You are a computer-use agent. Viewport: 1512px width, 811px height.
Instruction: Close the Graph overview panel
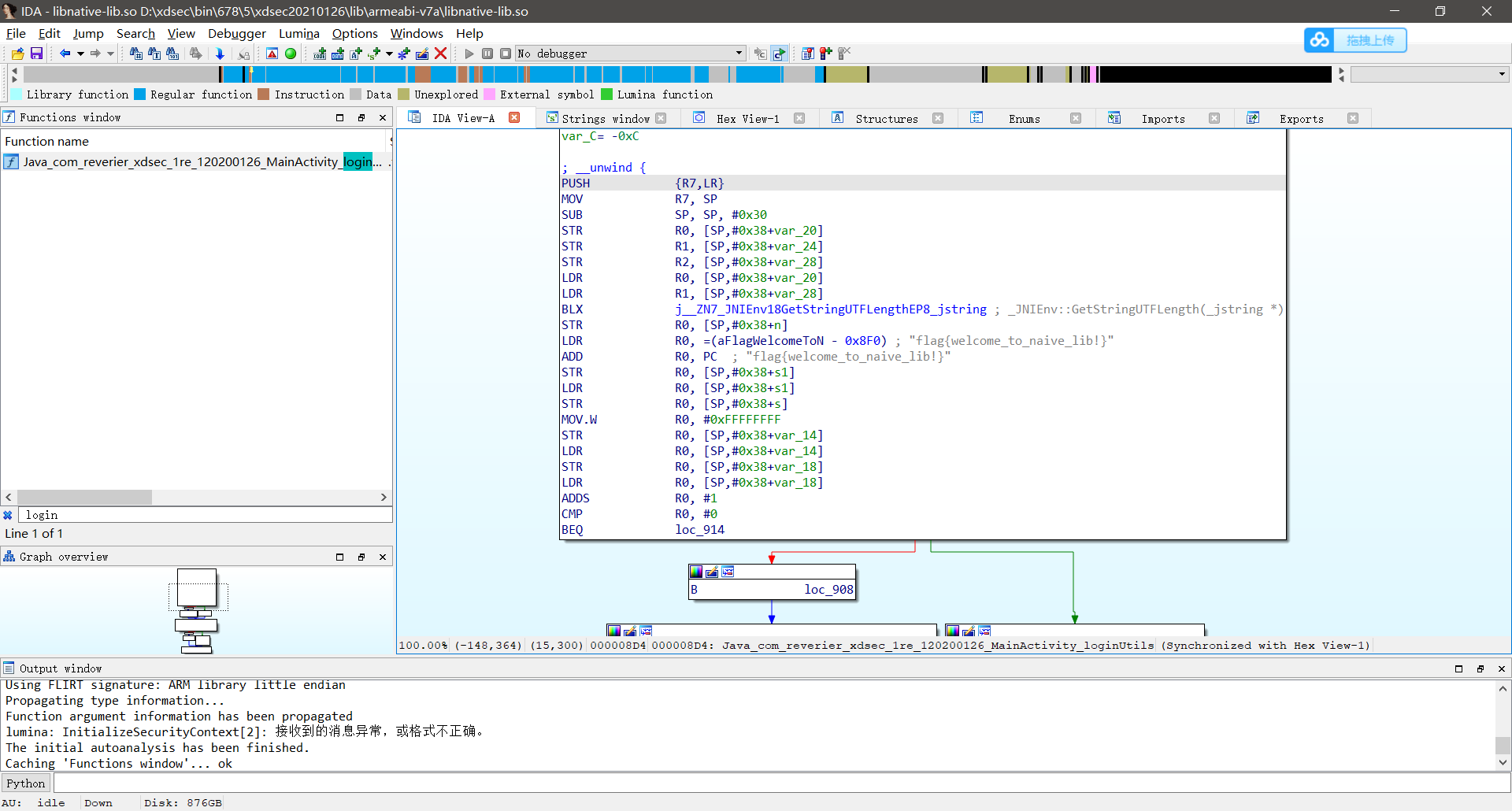point(383,557)
